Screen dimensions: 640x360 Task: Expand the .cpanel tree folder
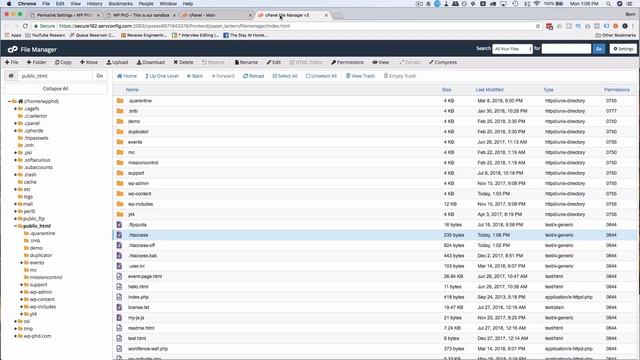(x=16, y=123)
